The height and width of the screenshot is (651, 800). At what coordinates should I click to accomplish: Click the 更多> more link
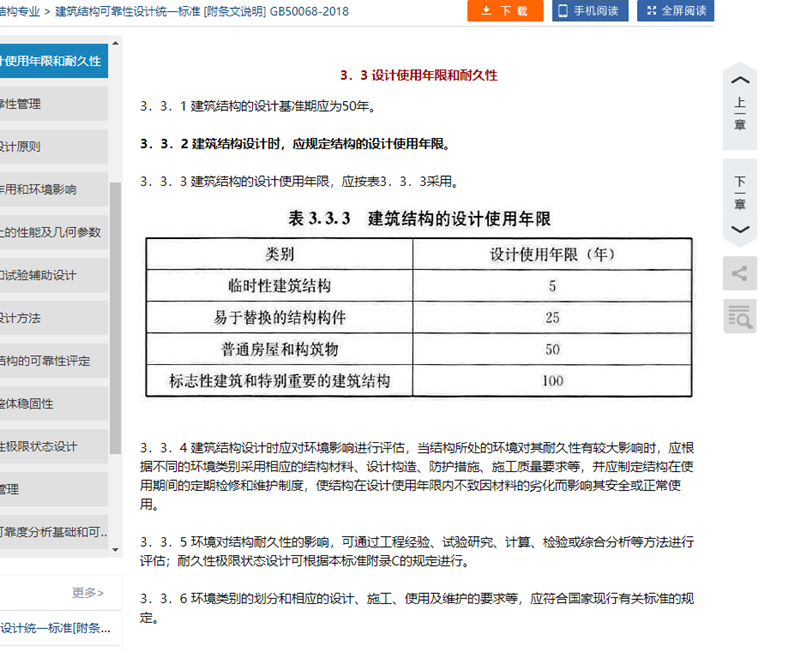[88, 592]
